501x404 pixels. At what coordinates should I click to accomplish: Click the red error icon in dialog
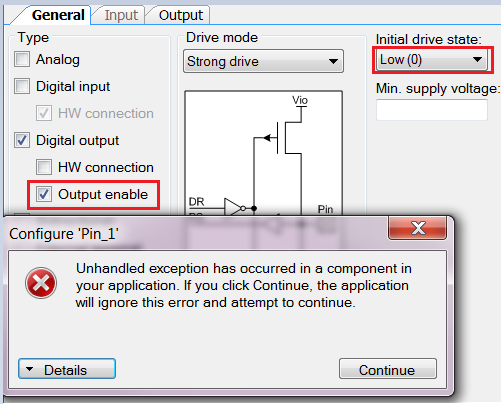[41, 283]
